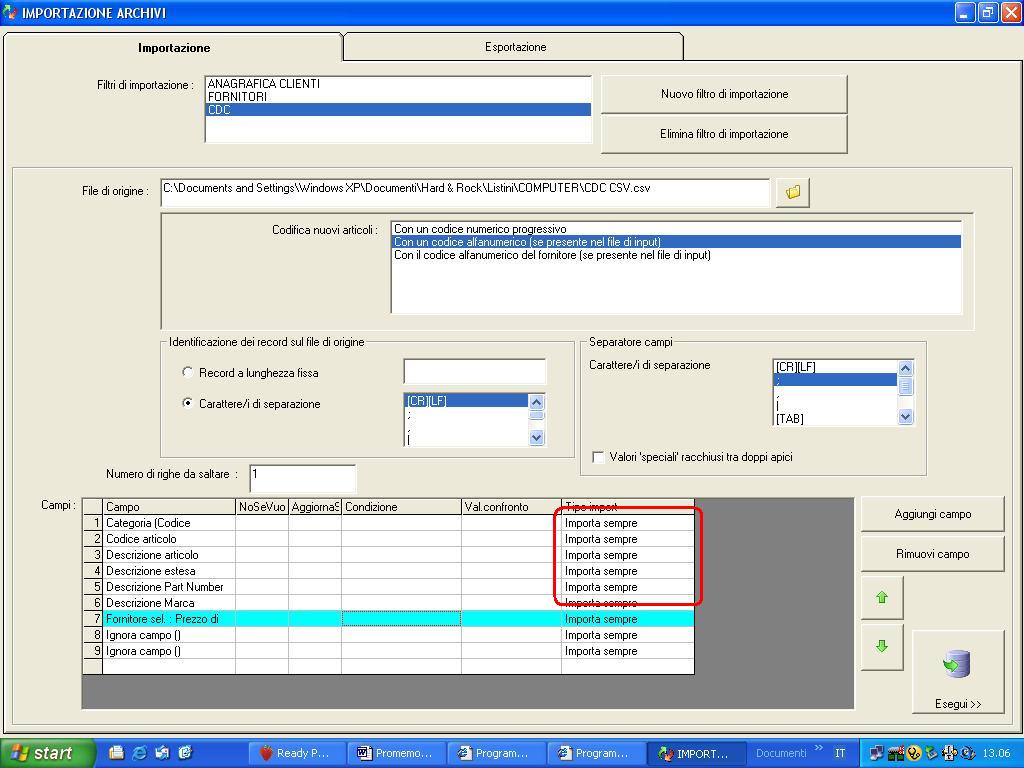The width and height of the screenshot is (1024, 768).
Task: Select [CR][LF] in record separator list
Action: coord(466,401)
